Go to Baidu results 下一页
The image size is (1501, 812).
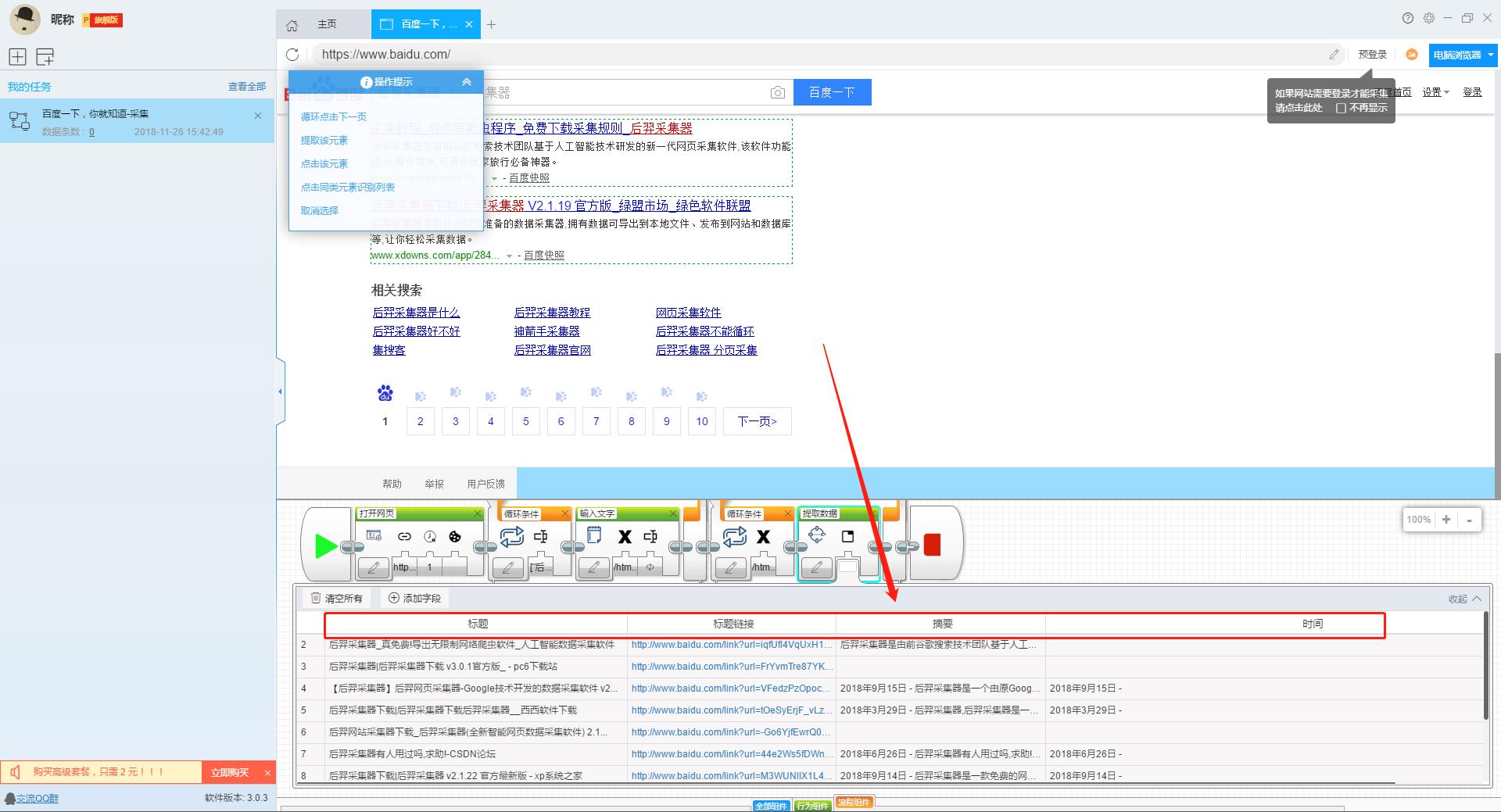(x=757, y=421)
